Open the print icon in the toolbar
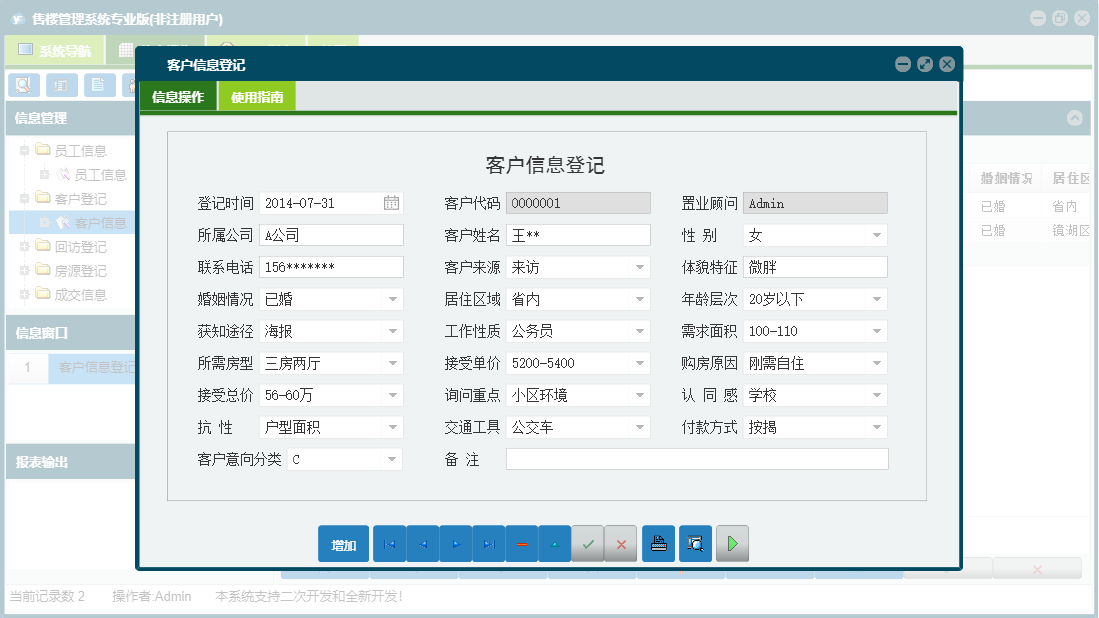The image size is (1099, 618). pos(658,543)
